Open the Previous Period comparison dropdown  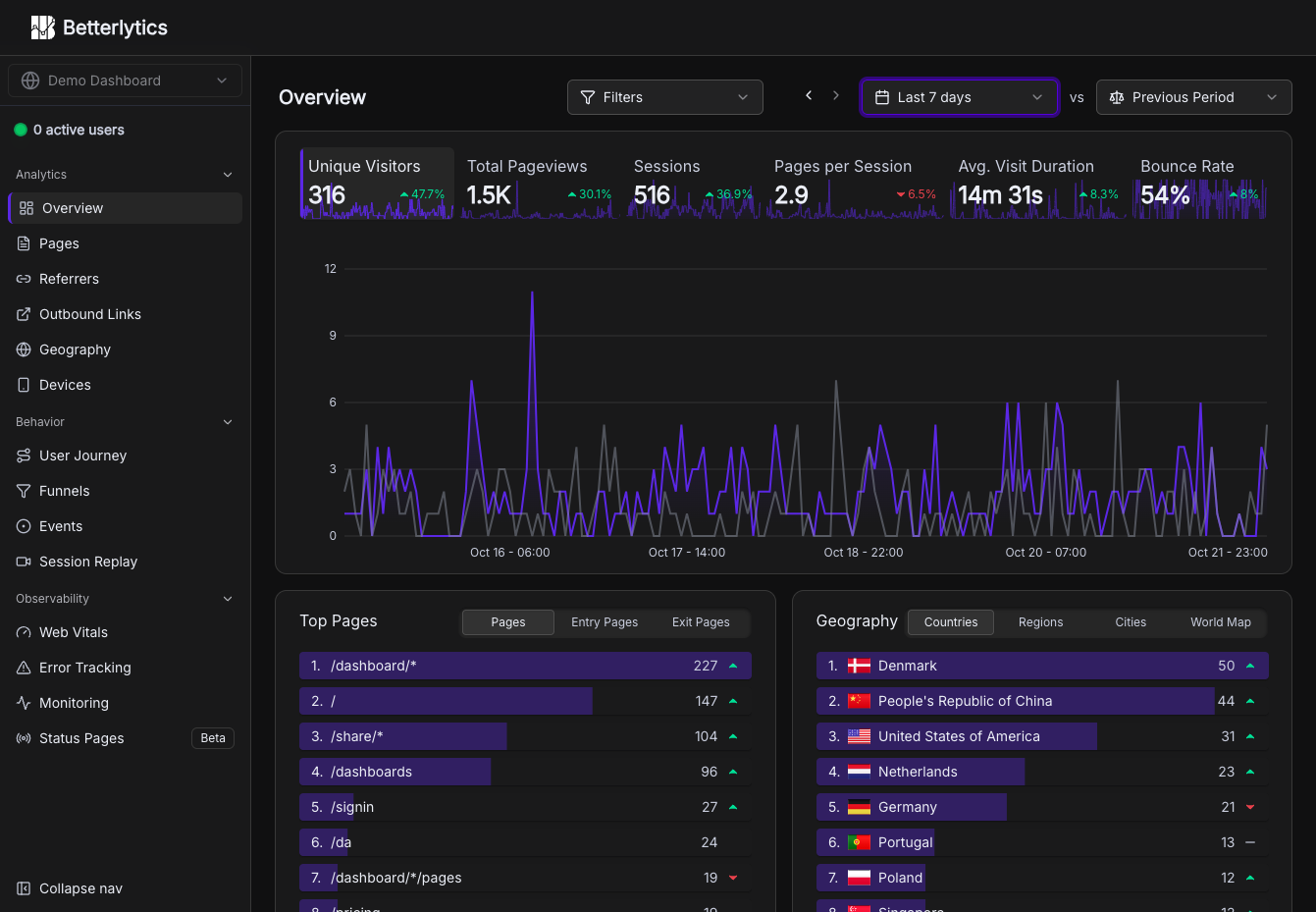[1194, 97]
